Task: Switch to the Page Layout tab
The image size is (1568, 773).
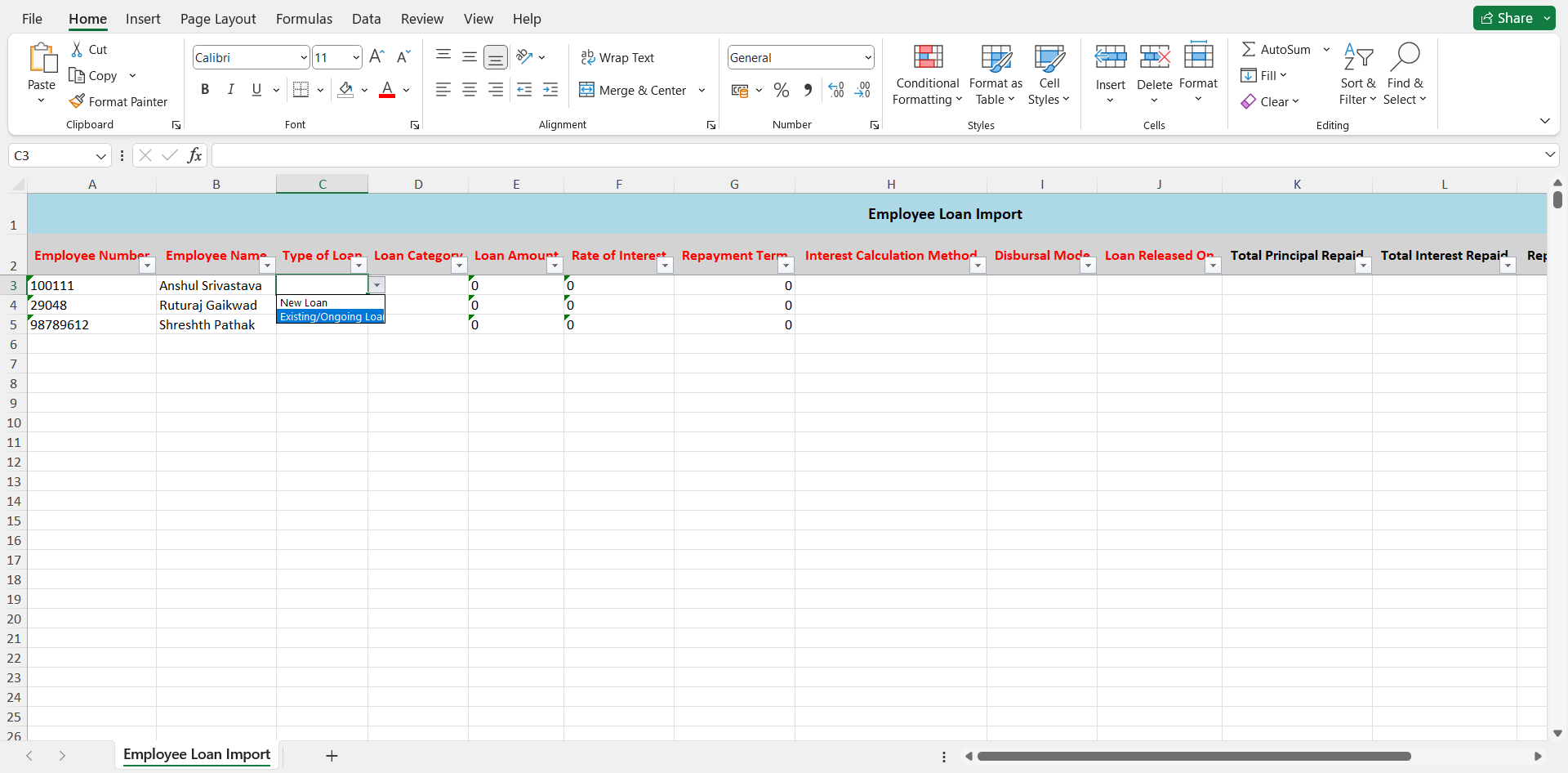Action: pyautogui.click(x=218, y=19)
